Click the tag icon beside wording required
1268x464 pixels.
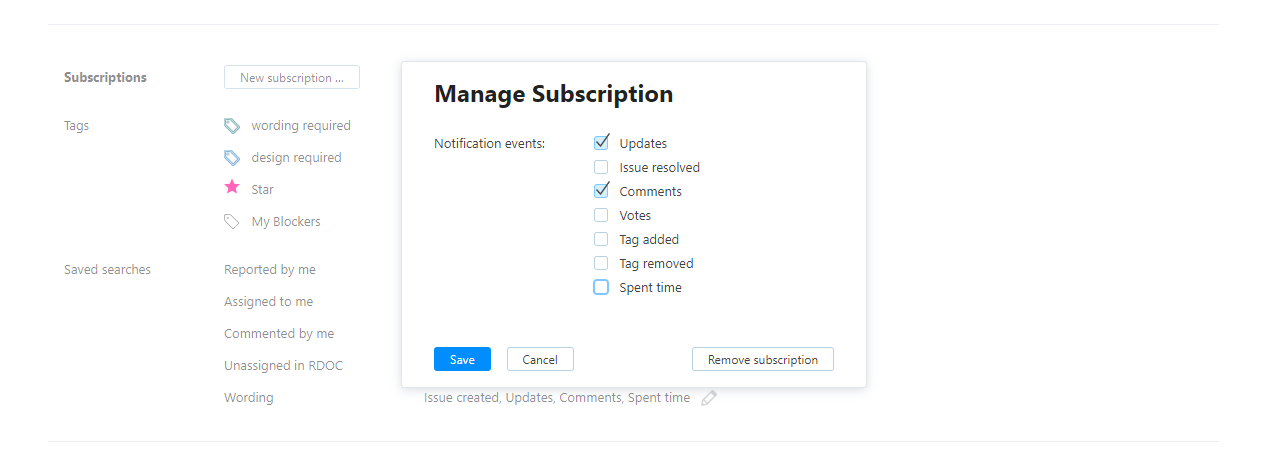[232, 126]
